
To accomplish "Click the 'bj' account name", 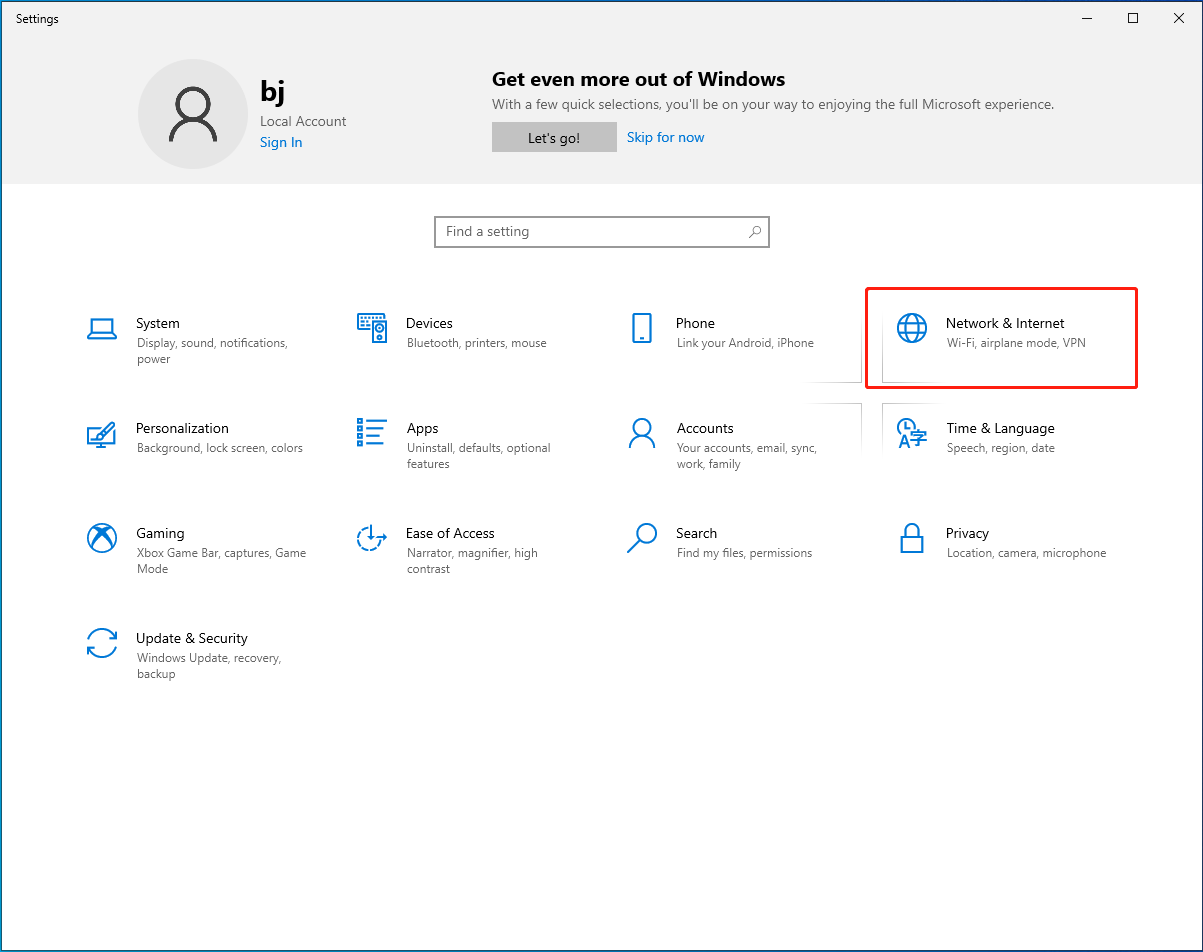I will point(273,91).
